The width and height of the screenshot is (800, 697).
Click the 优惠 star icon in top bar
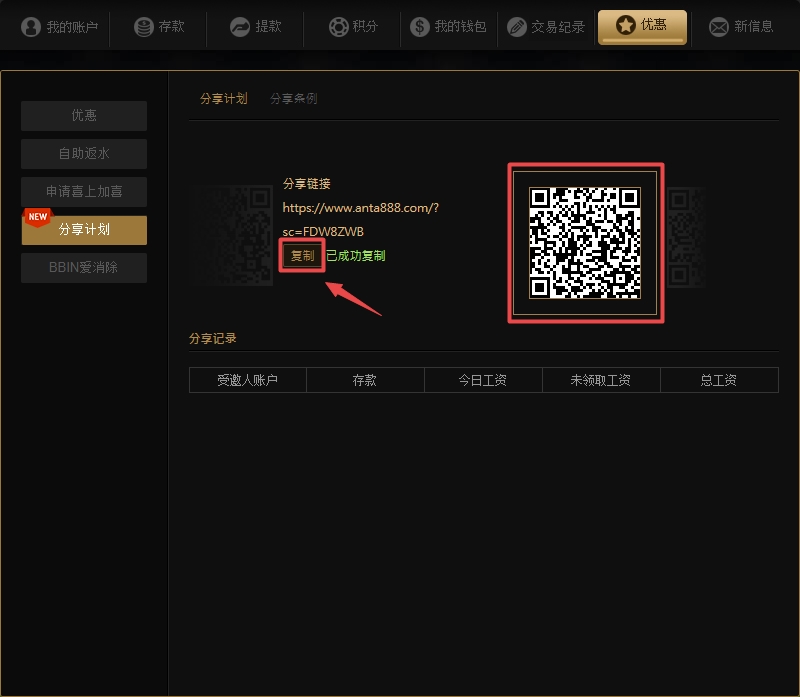coord(626,24)
